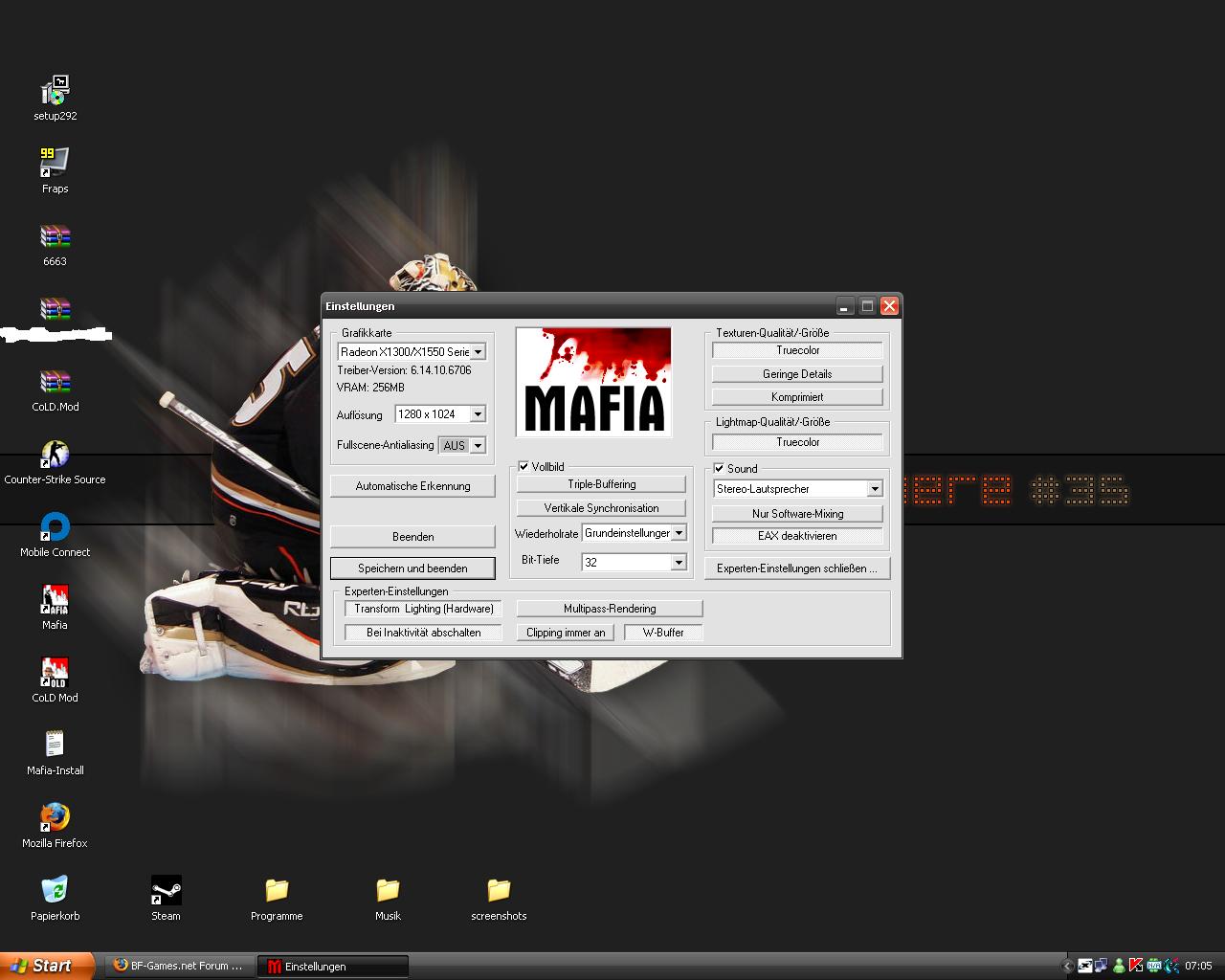Open the Mobile Connect desktop icon
This screenshot has height=980, width=1225.
[55, 535]
